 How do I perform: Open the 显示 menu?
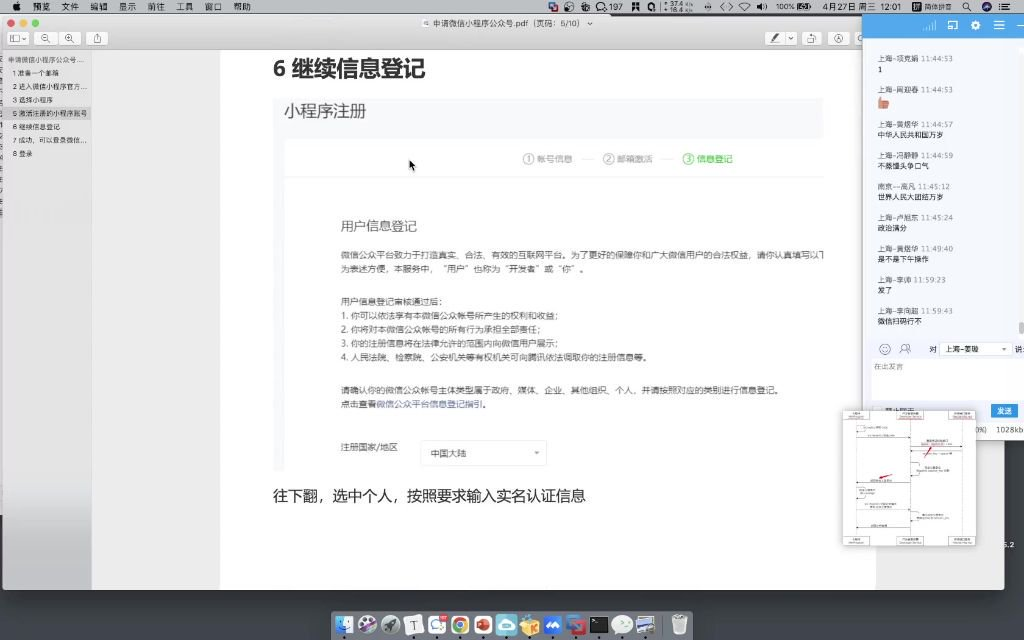click(x=127, y=7)
